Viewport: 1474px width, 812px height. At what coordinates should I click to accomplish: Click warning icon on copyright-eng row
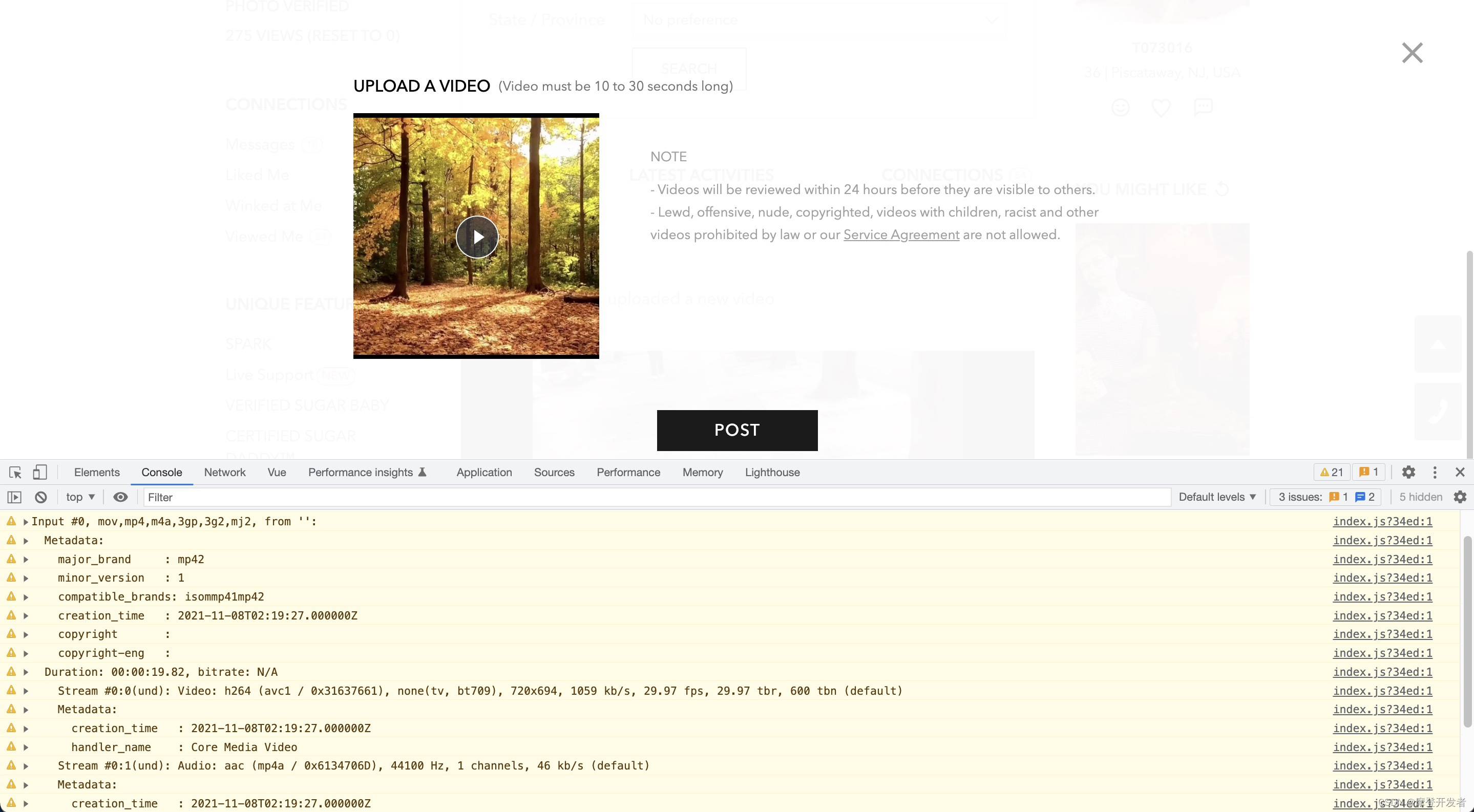[11, 652]
